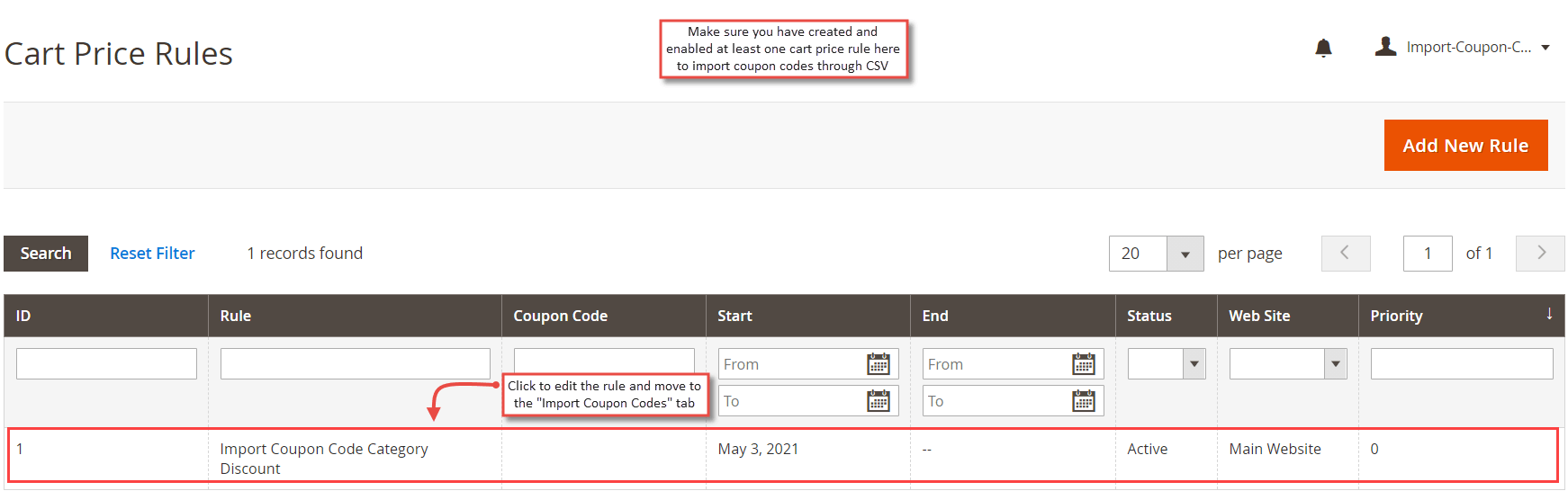Click the End date -- cell

click(x=927, y=449)
